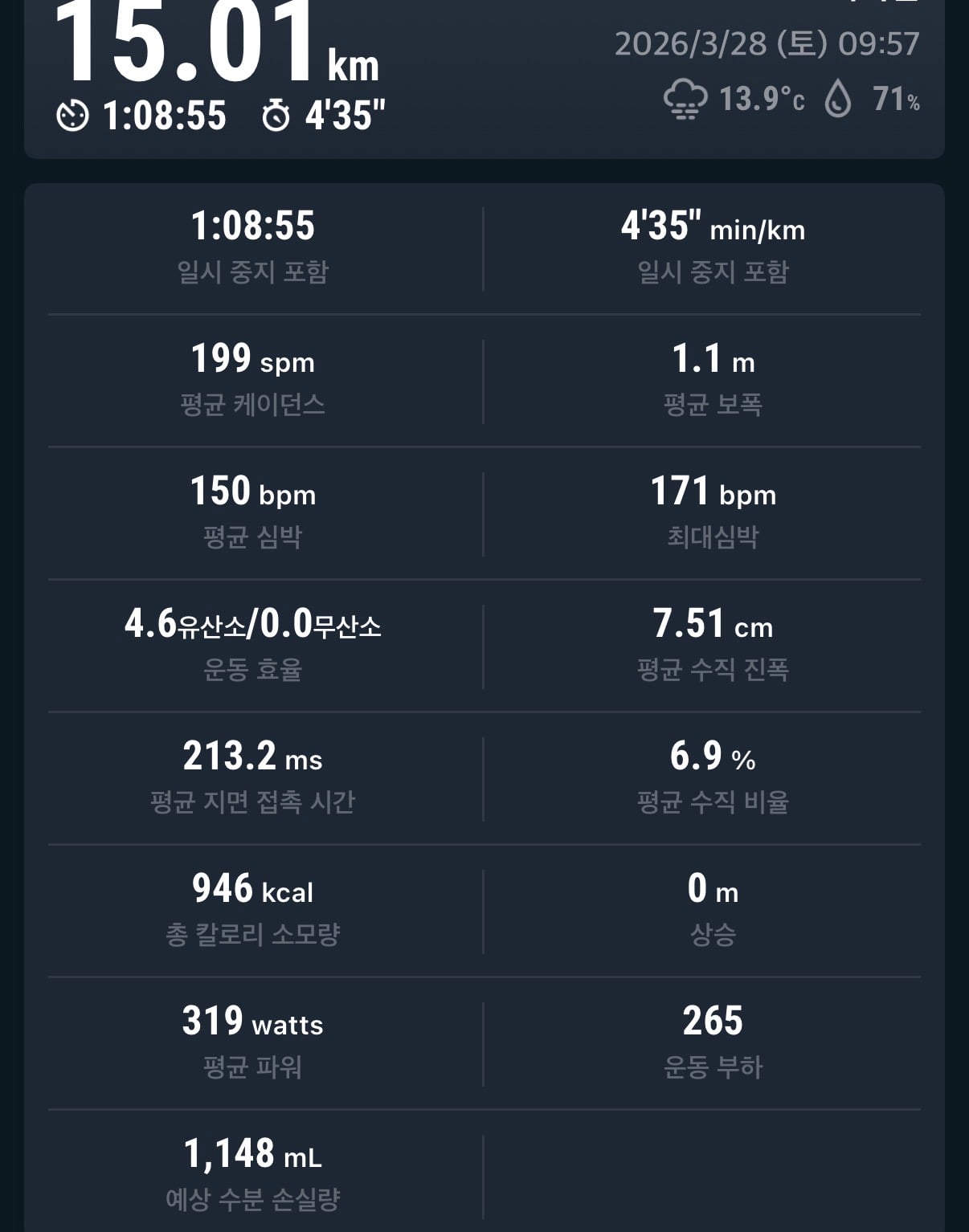Screen dimensions: 969x1232
Task: Open the 171 bpm max heart rate
Action: pos(713,512)
